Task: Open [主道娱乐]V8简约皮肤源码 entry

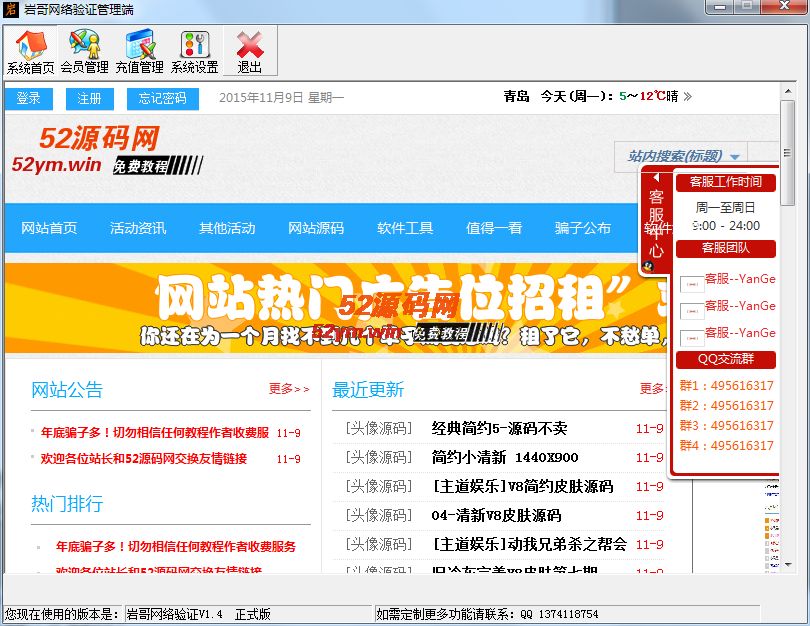Action: [x=522, y=486]
